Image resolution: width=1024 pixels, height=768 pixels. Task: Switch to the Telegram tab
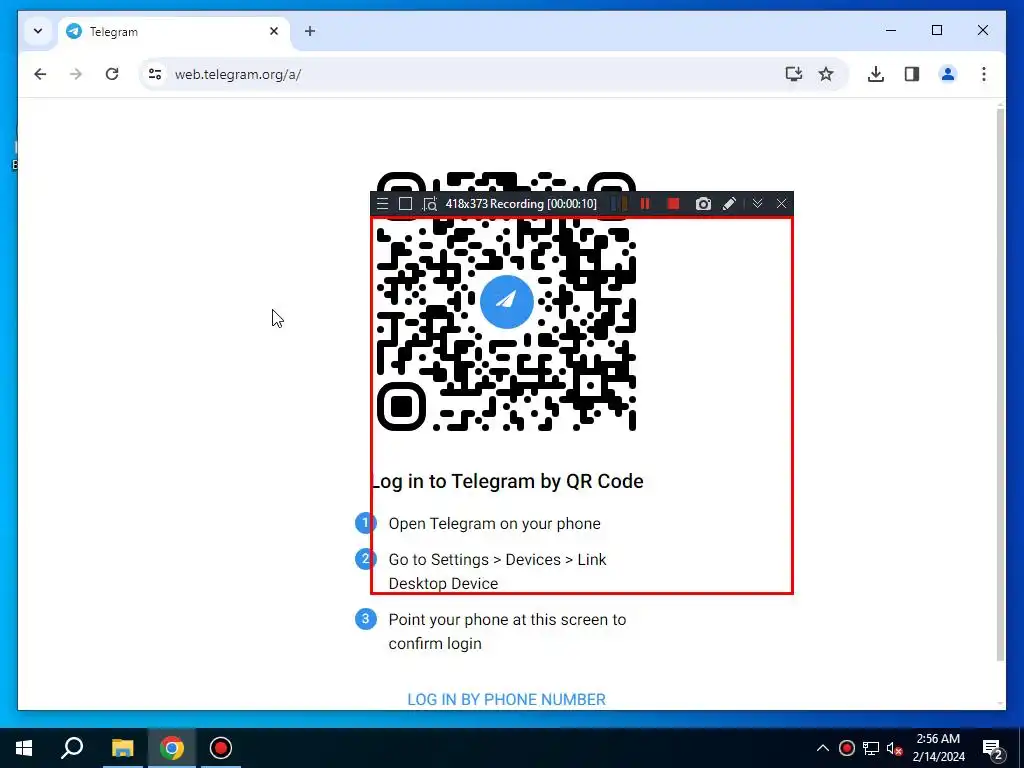pos(174,31)
